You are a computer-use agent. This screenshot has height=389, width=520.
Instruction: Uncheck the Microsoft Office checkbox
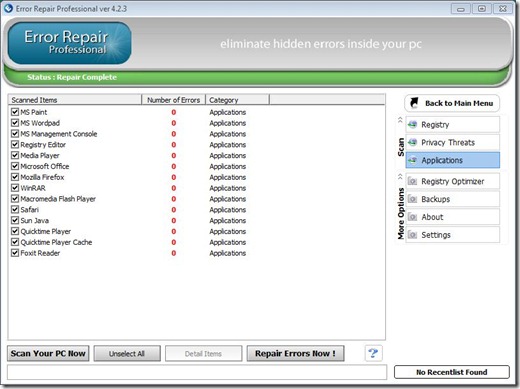click(x=15, y=166)
